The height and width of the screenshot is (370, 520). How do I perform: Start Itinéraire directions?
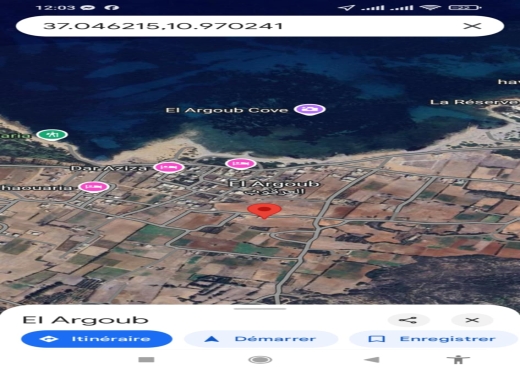point(97,339)
